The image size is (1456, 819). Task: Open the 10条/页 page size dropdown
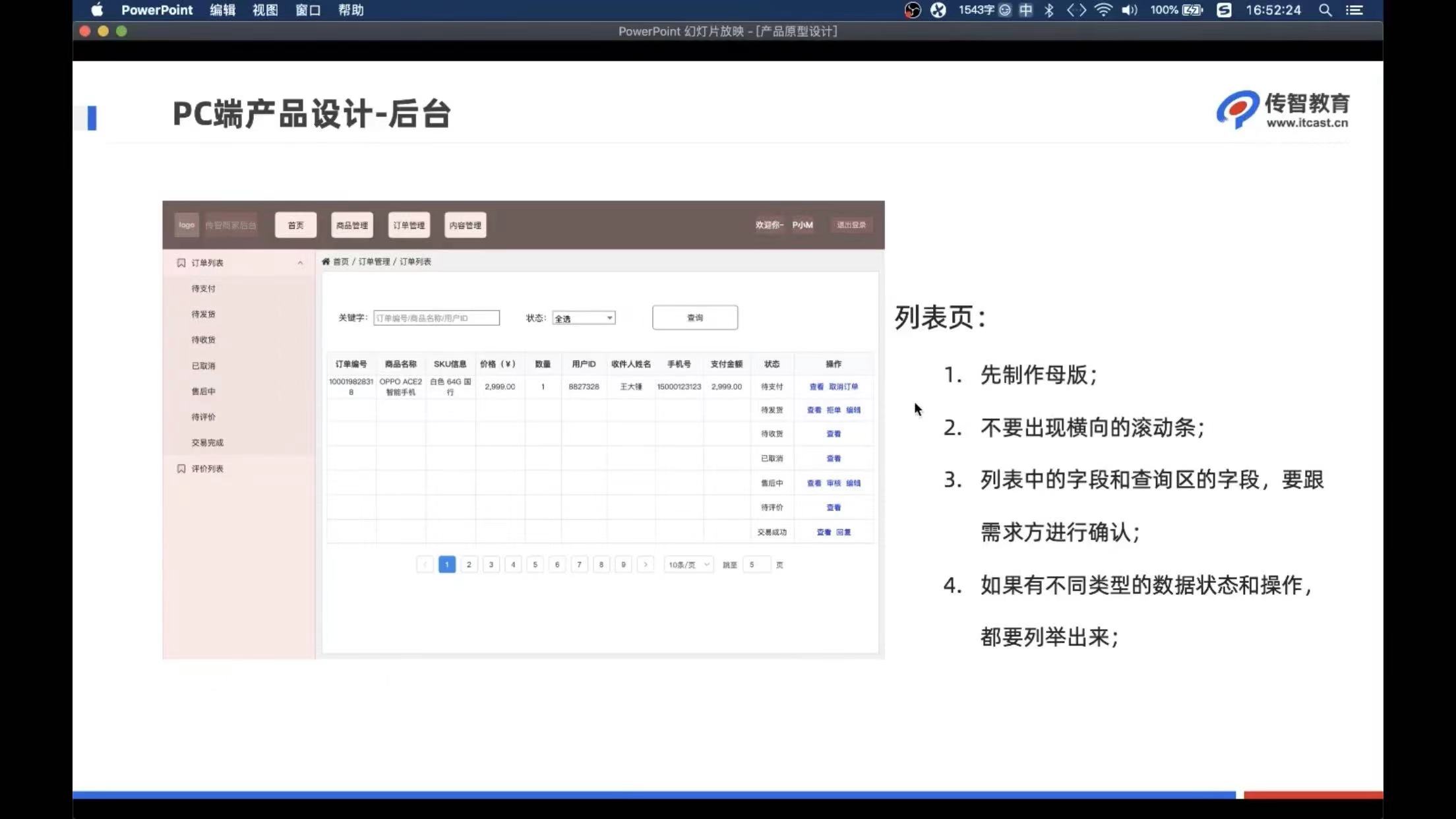(x=688, y=565)
